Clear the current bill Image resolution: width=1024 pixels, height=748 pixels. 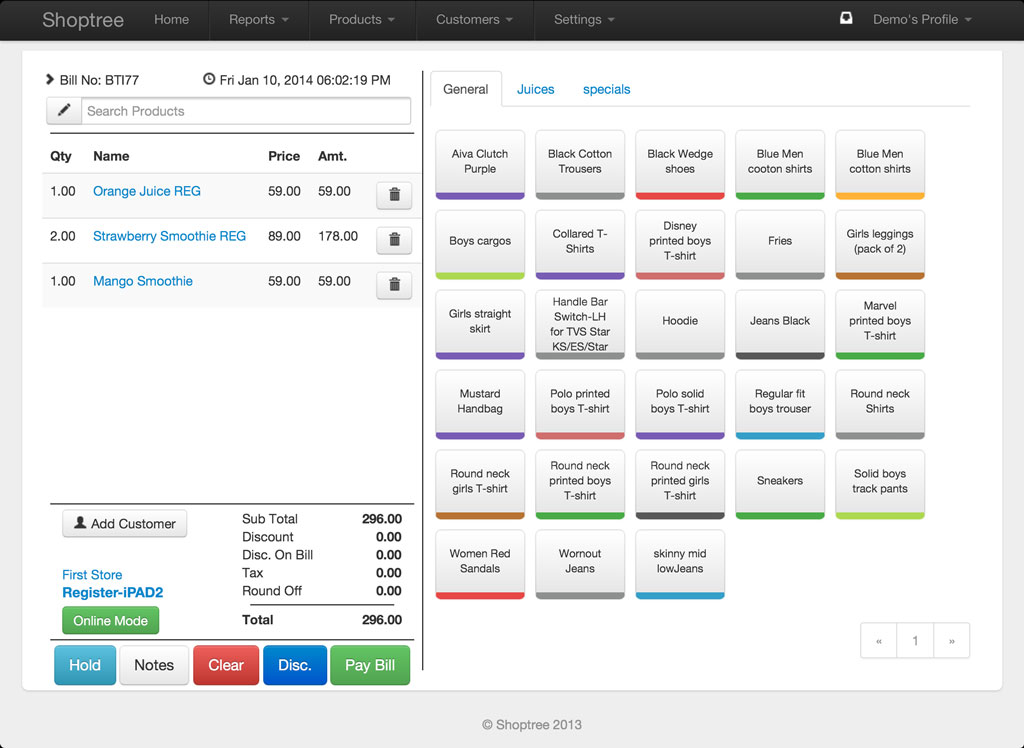pyautogui.click(x=226, y=665)
